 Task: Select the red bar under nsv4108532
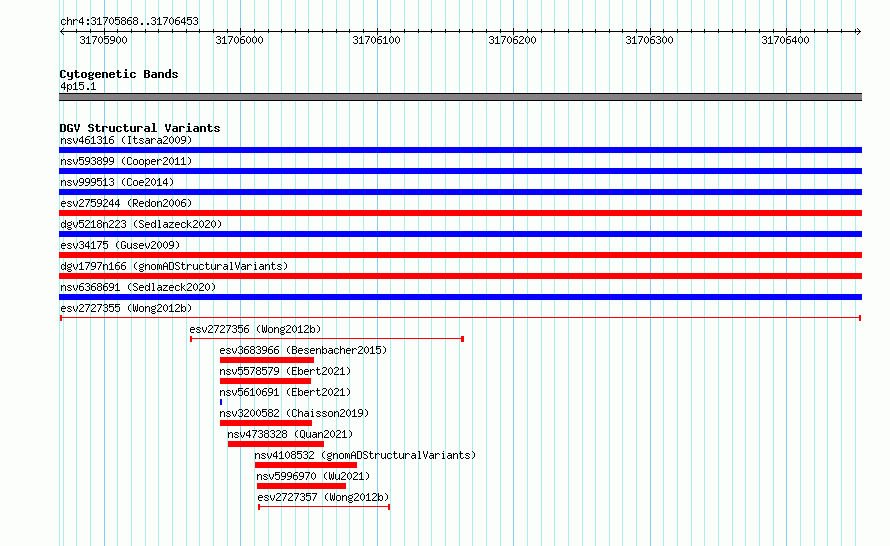pos(306,465)
